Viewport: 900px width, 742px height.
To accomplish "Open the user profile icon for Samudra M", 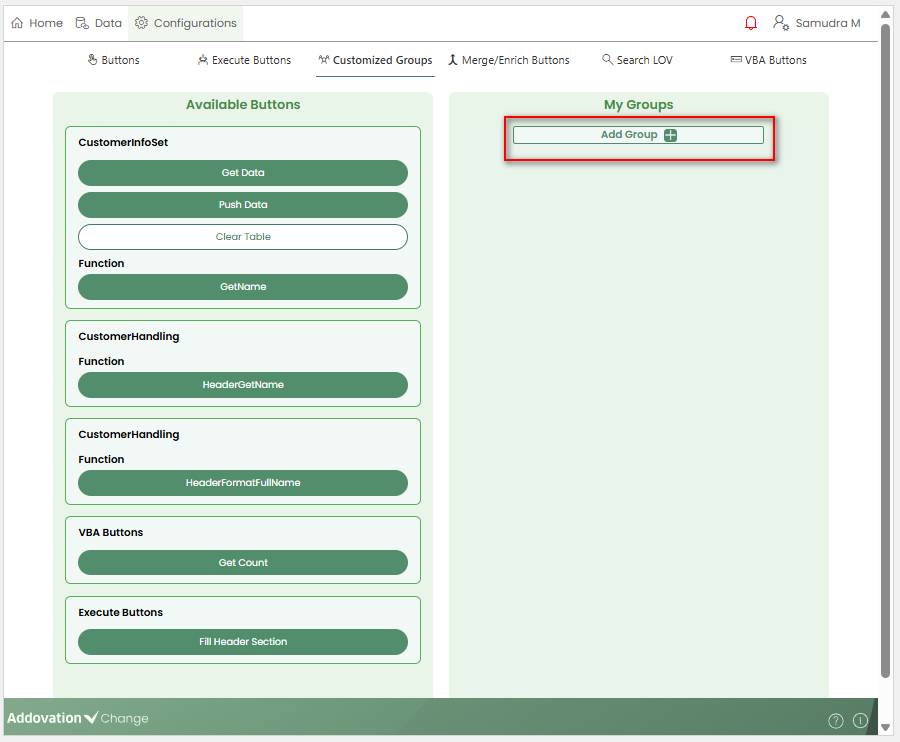I will (x=781, y=23).
